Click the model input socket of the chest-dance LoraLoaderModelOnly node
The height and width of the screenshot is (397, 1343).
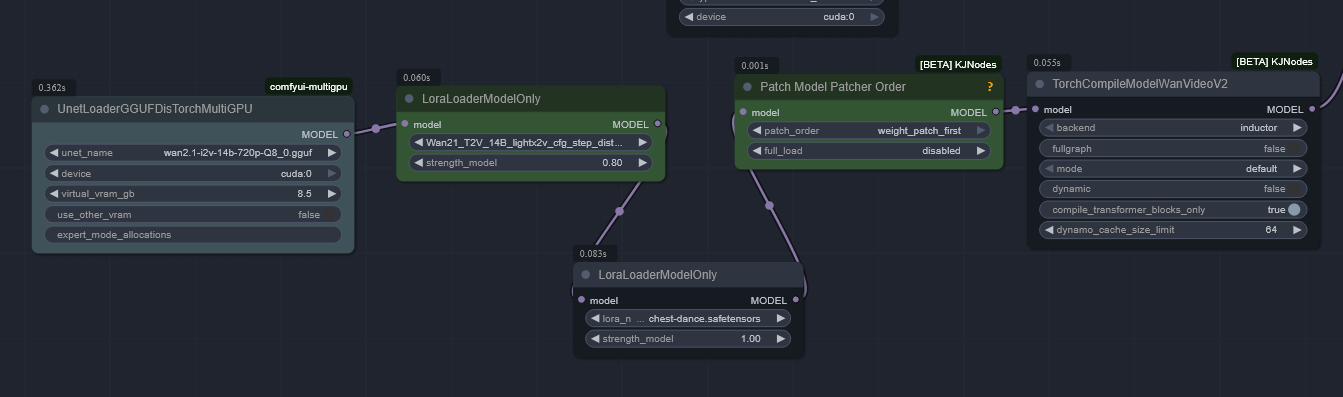pos(581,300)
